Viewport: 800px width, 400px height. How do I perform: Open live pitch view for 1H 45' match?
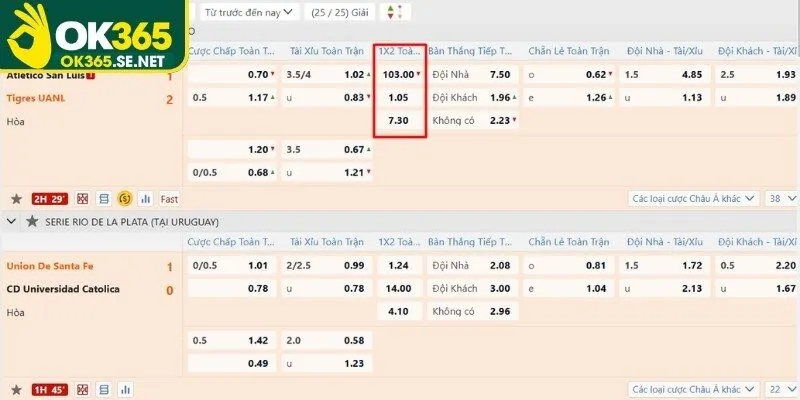(83, 390)
